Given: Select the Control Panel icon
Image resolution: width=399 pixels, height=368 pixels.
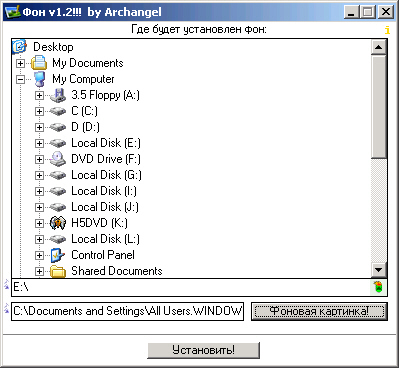Looking at the screenshot, I should (58, 255).
